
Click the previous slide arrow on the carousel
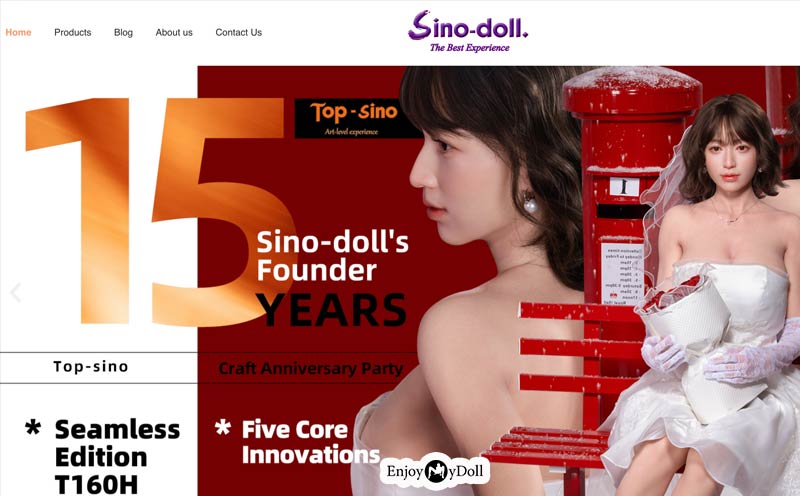16,292
